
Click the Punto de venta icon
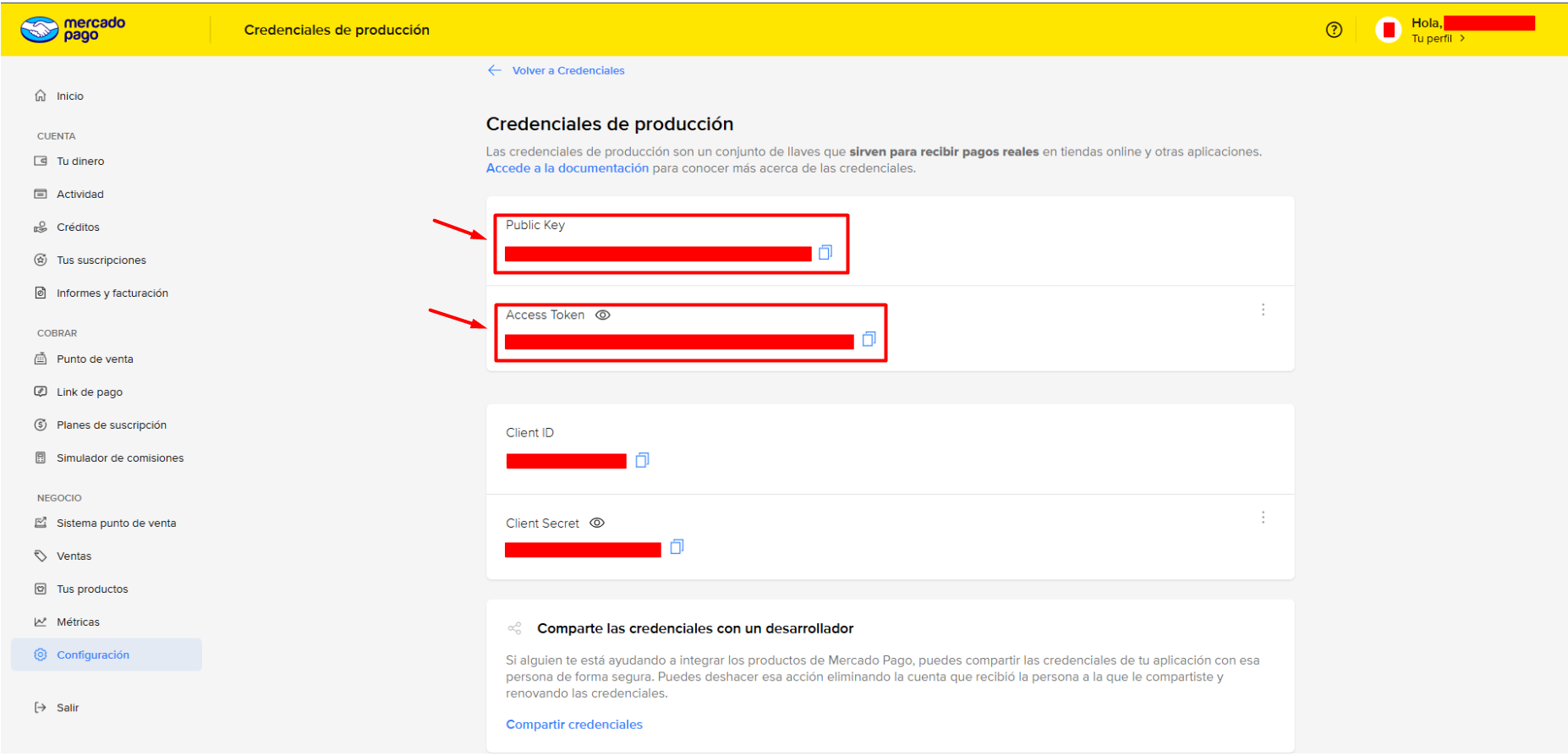(x=41, y=359)
